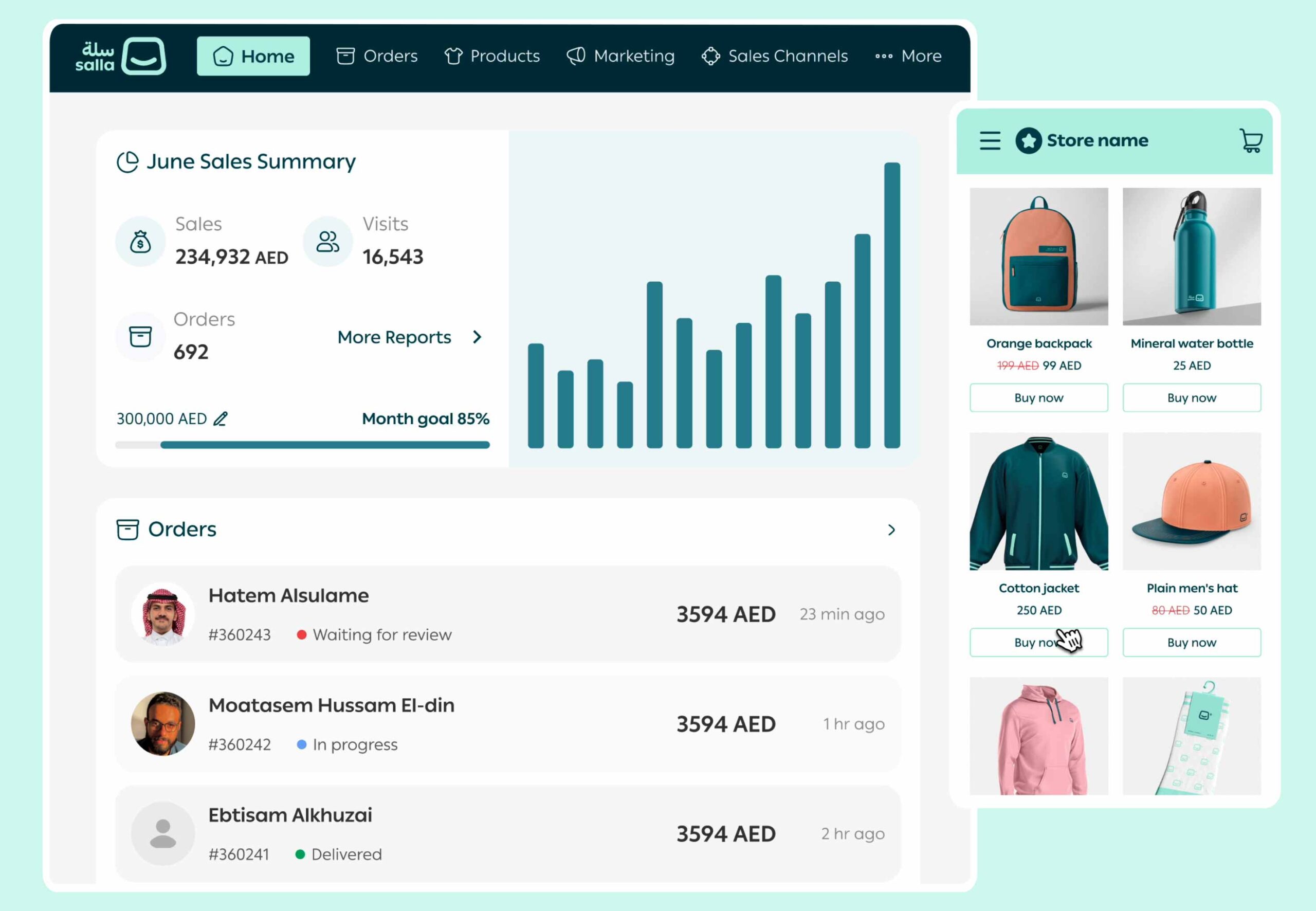Open the More Reports link
The image size is (1316, 911).
click(394, 337)
